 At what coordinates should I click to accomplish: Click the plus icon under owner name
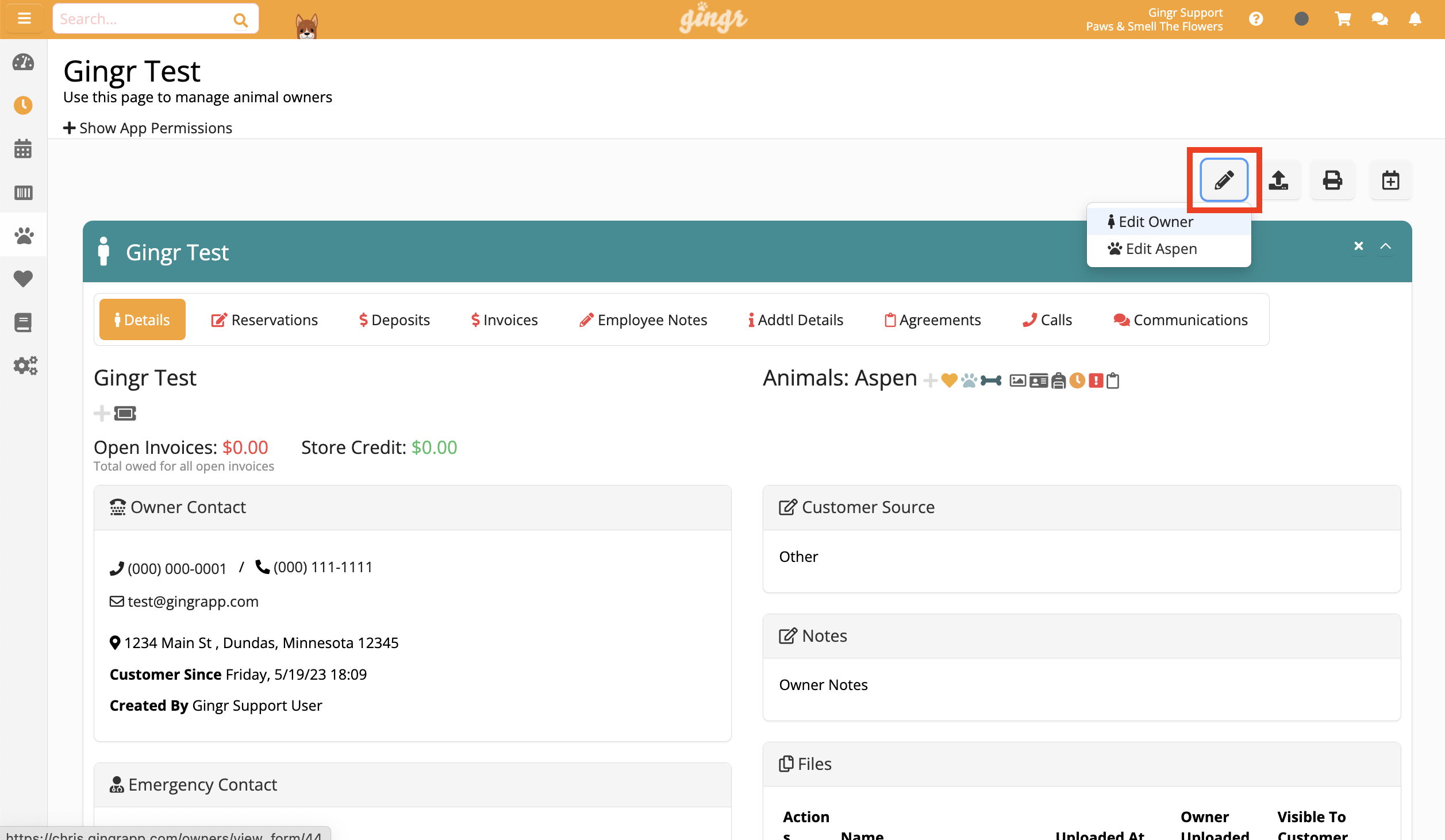point(102,413)
